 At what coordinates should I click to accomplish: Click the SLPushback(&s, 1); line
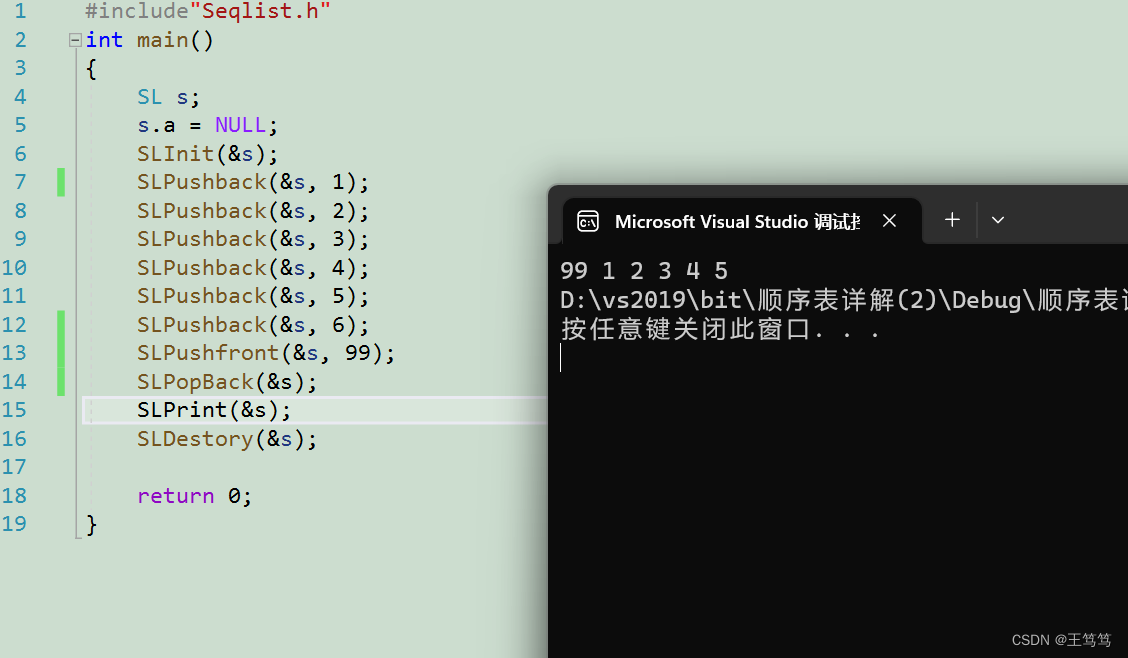coord(253,182)
